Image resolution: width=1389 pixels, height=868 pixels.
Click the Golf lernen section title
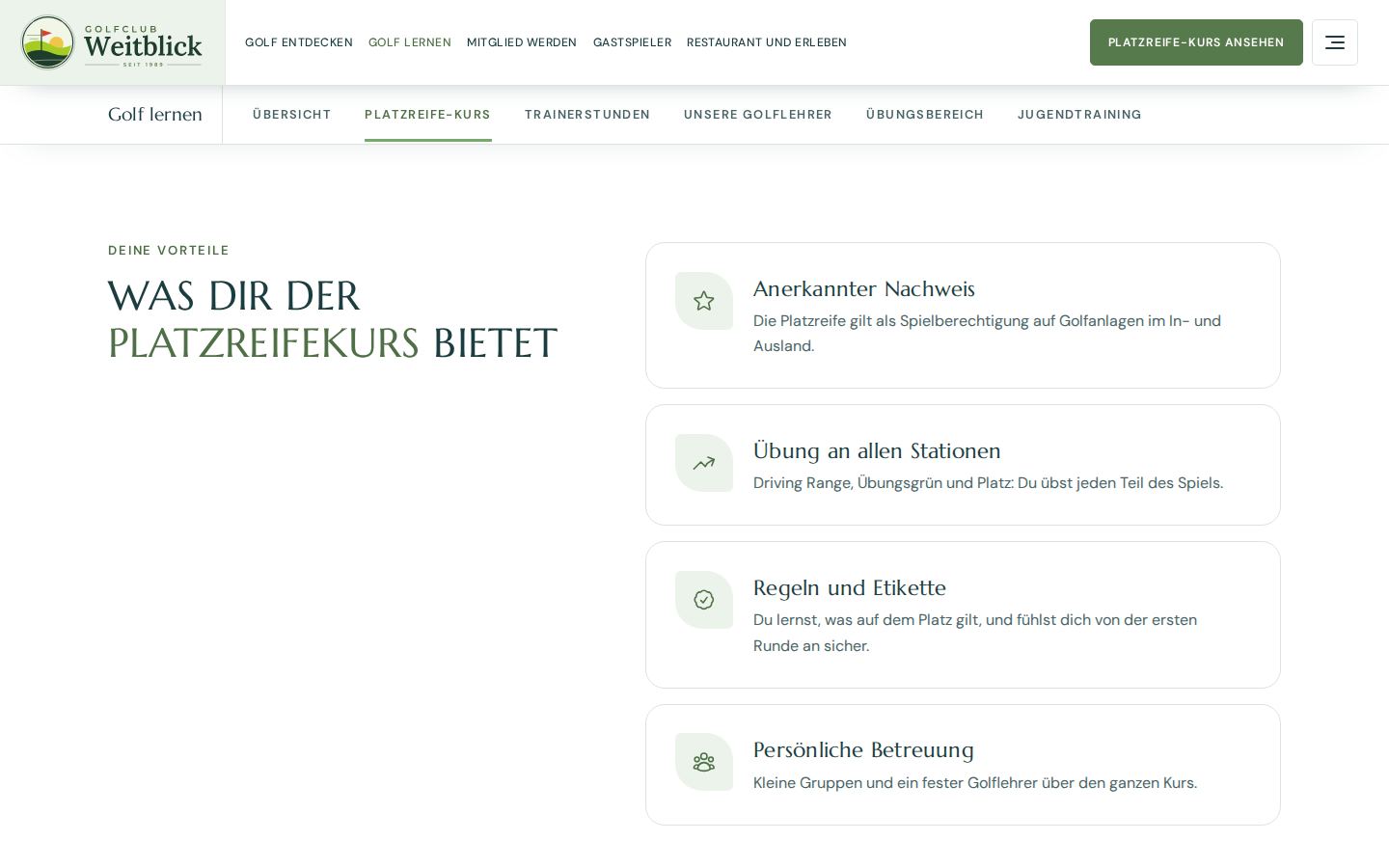pyautogui.click(x=155, y=115)
